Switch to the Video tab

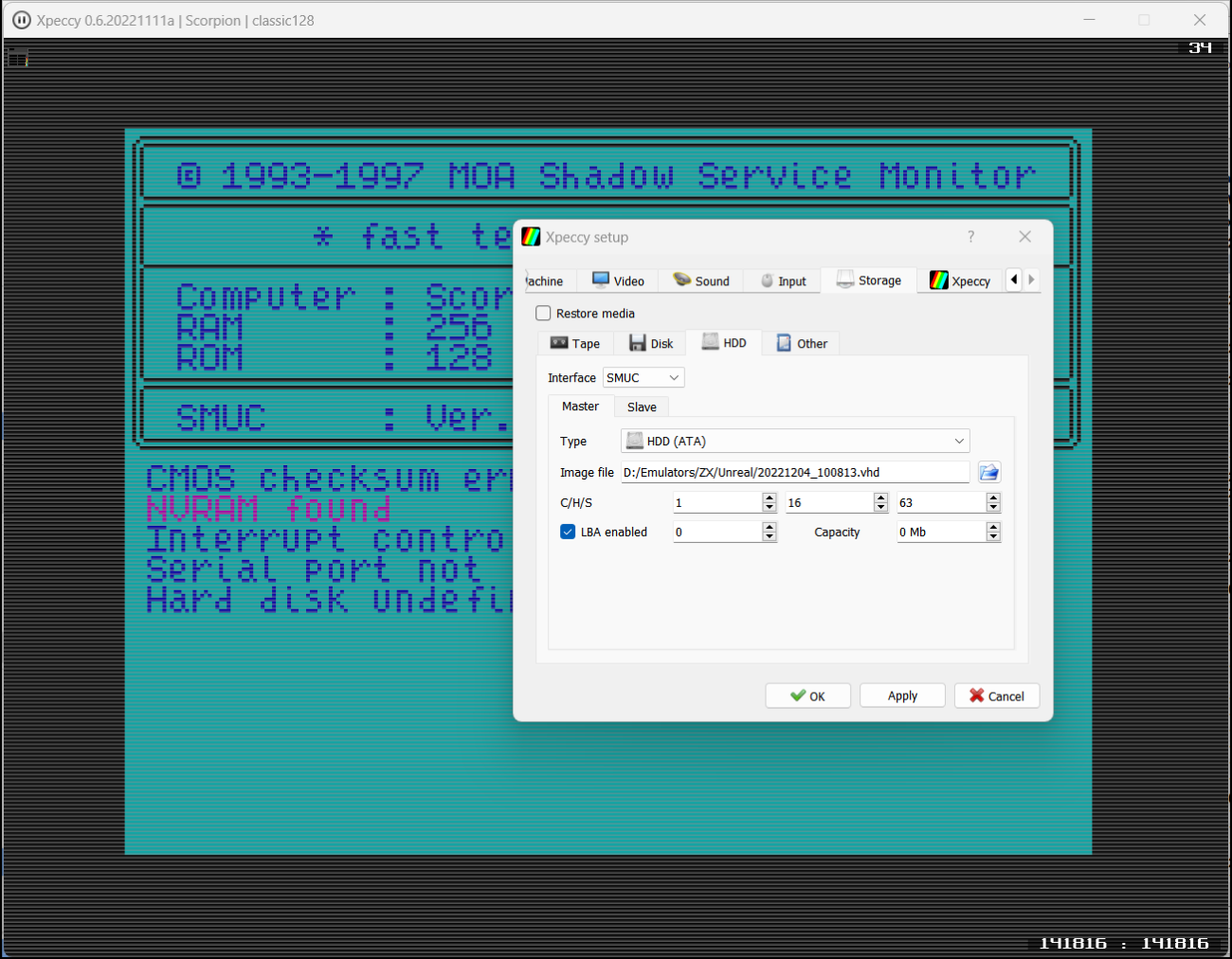click(618, 280)
